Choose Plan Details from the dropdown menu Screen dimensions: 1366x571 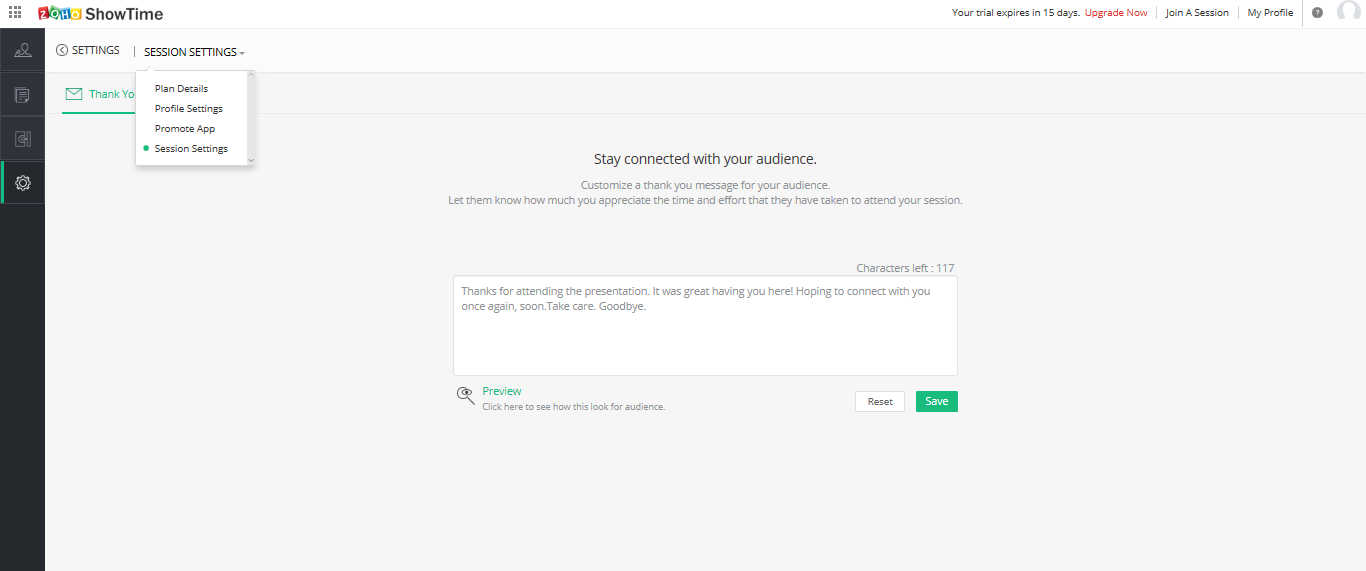(x=181, y=89)
